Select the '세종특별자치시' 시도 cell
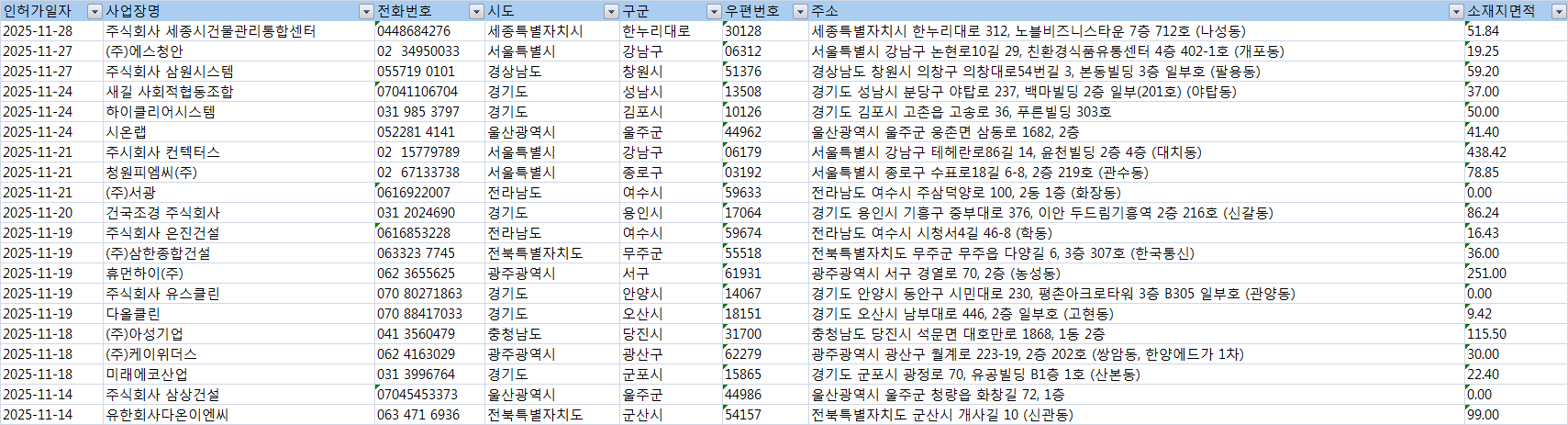The image size is (1568, 425). point(552,31)
